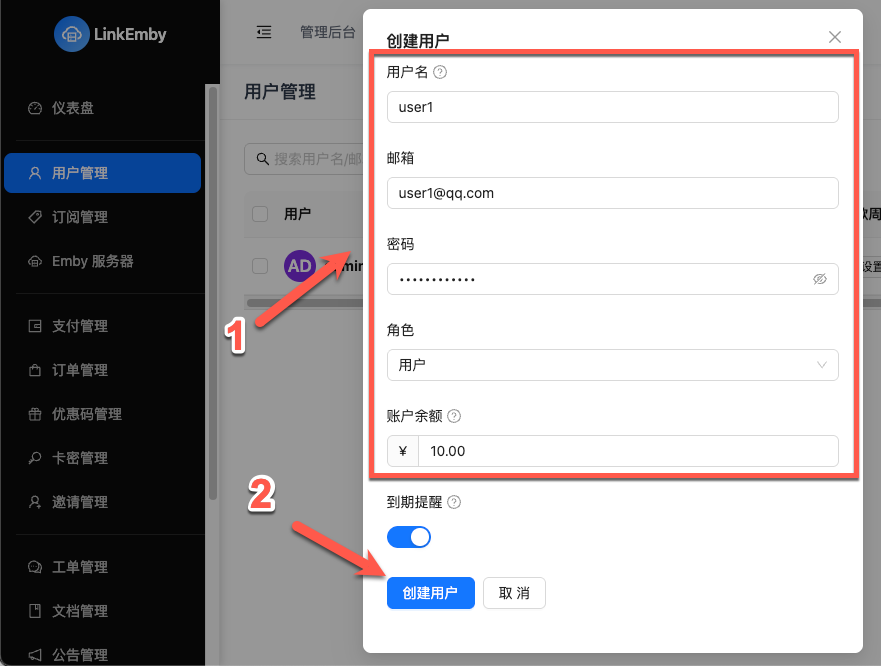Viewport: 881px width, 666px height.
Task: Click the sidebar collapse icon at top
Action: (x=263, y=32)
